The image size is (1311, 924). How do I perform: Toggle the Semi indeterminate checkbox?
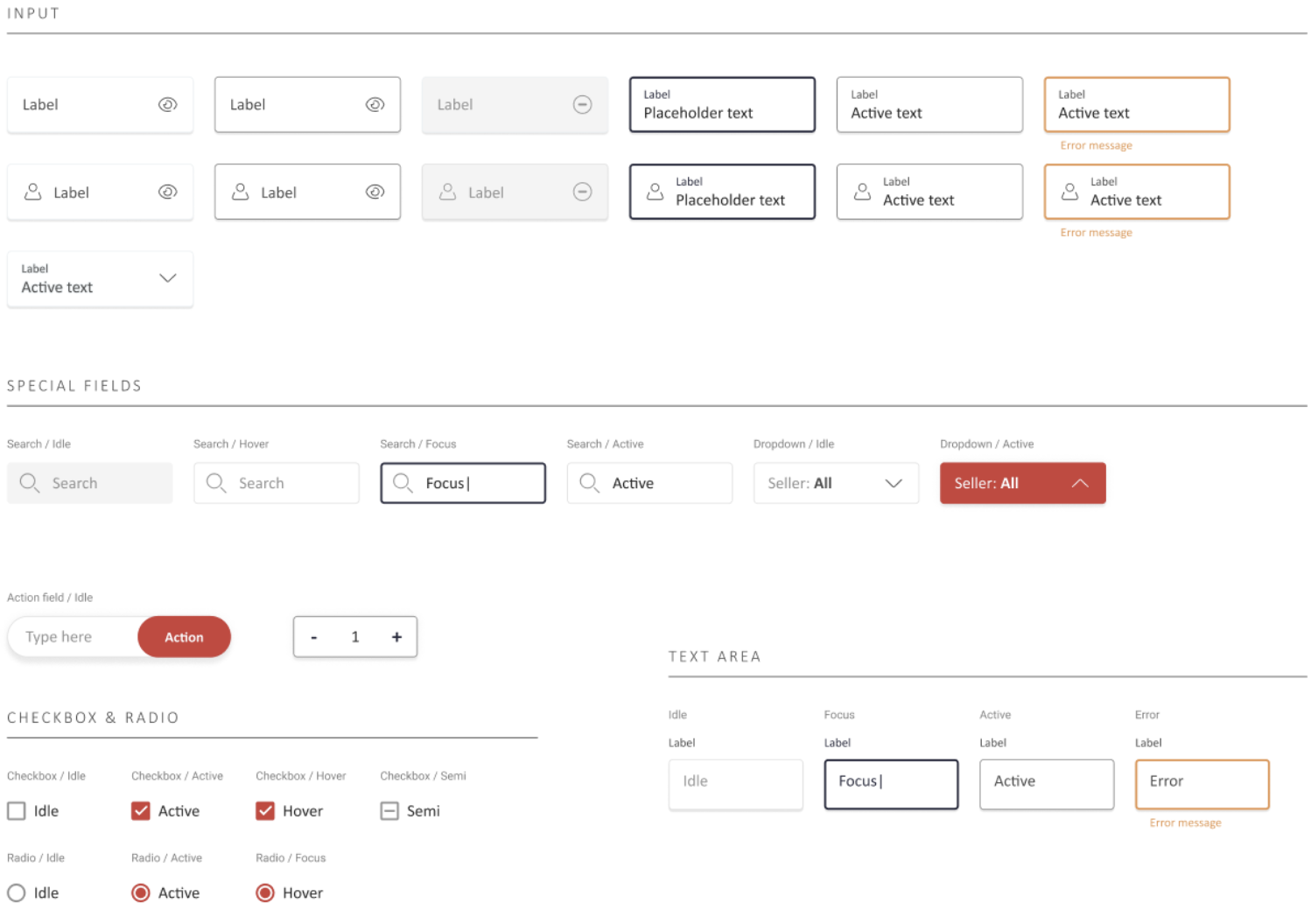pyautogui.click(x=389, y=811)
